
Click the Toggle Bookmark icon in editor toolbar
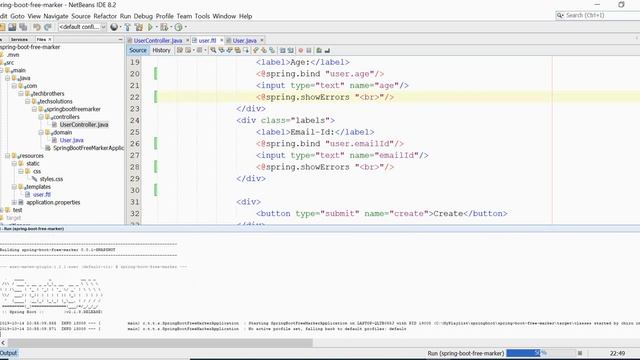tap(272, 50)
